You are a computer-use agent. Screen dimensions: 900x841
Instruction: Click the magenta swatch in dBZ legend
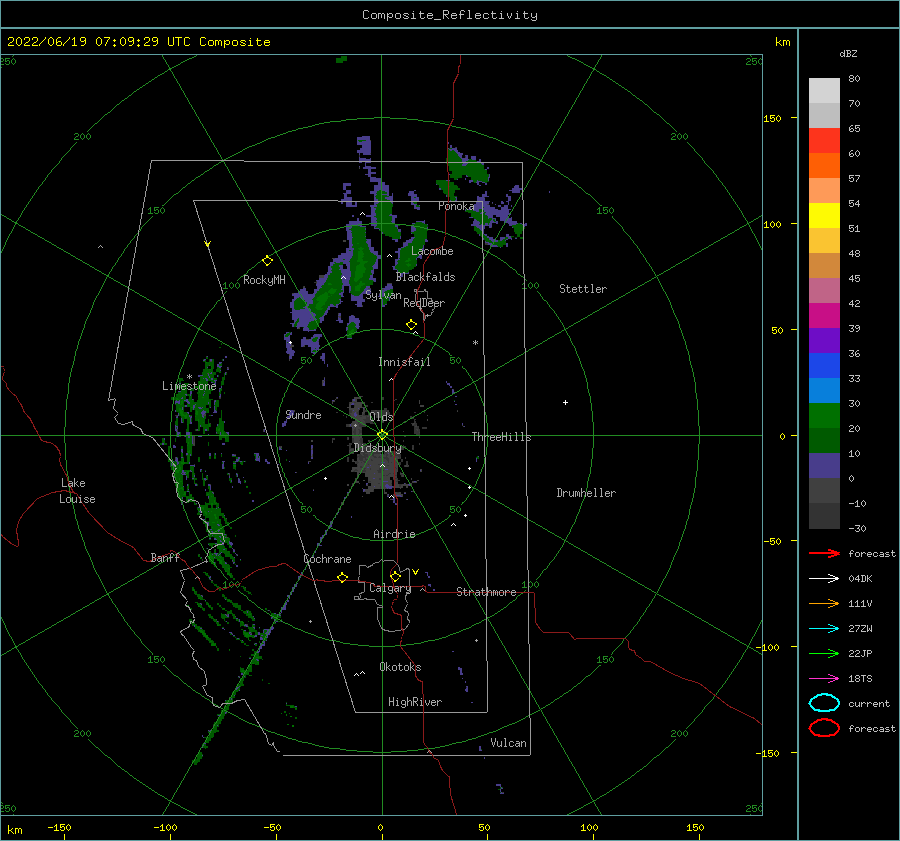click(x=824, y=315)
